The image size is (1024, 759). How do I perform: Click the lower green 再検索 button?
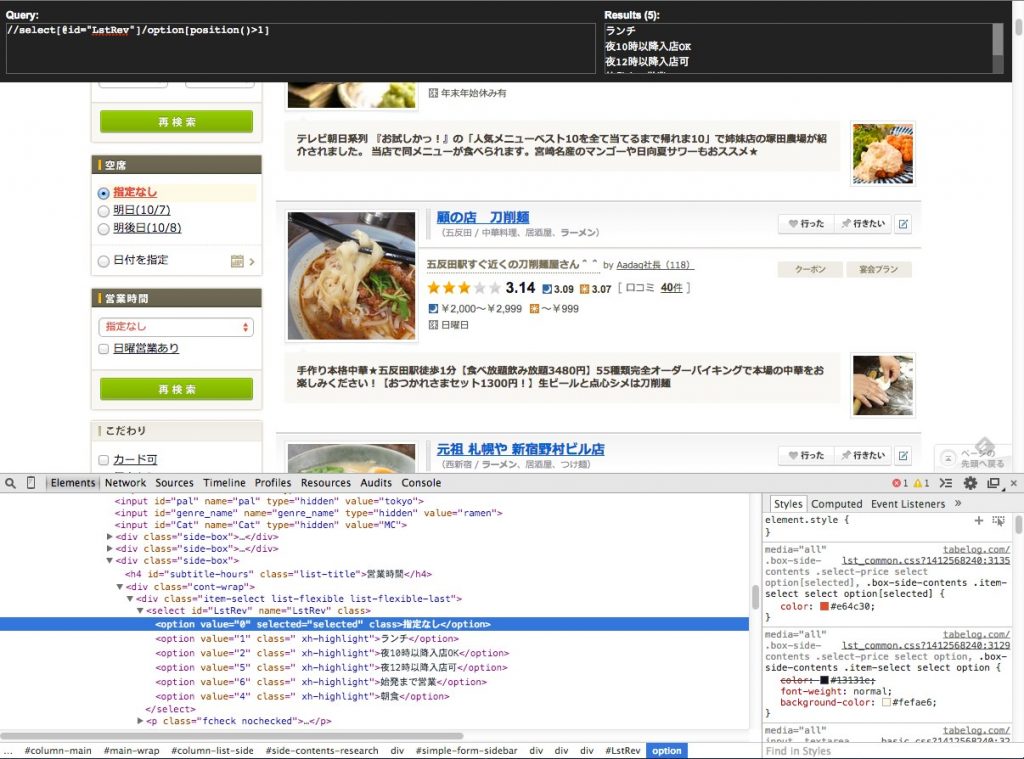coord(176,389)
